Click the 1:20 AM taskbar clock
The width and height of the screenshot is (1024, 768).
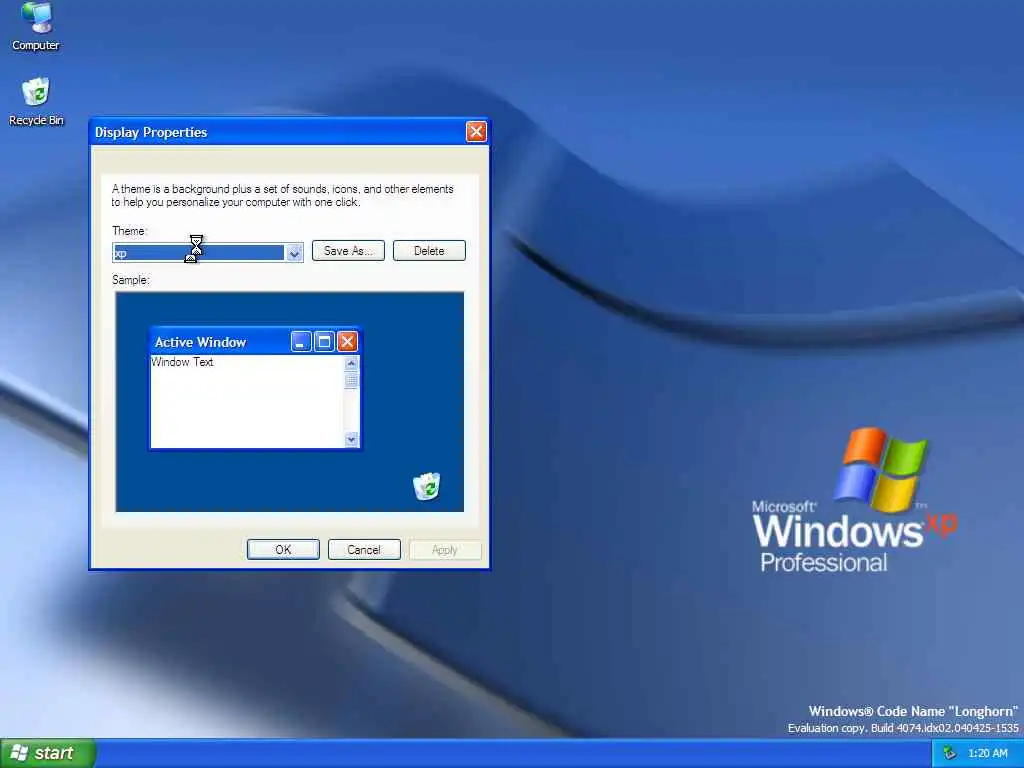pyautogui.click(x=987, y=754)
